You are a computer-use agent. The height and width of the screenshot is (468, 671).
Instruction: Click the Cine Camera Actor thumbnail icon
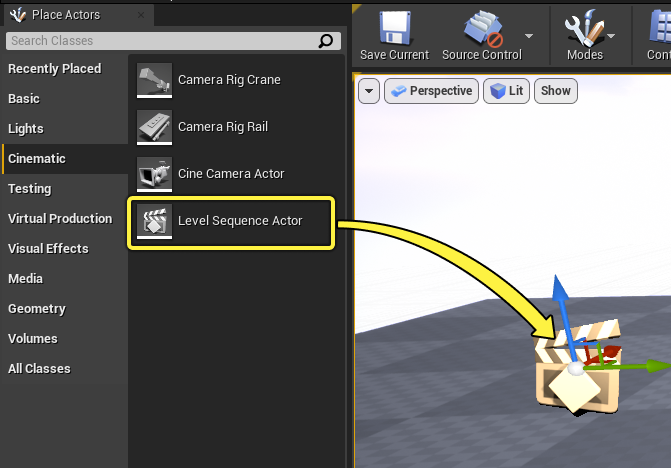pos(154,174)
